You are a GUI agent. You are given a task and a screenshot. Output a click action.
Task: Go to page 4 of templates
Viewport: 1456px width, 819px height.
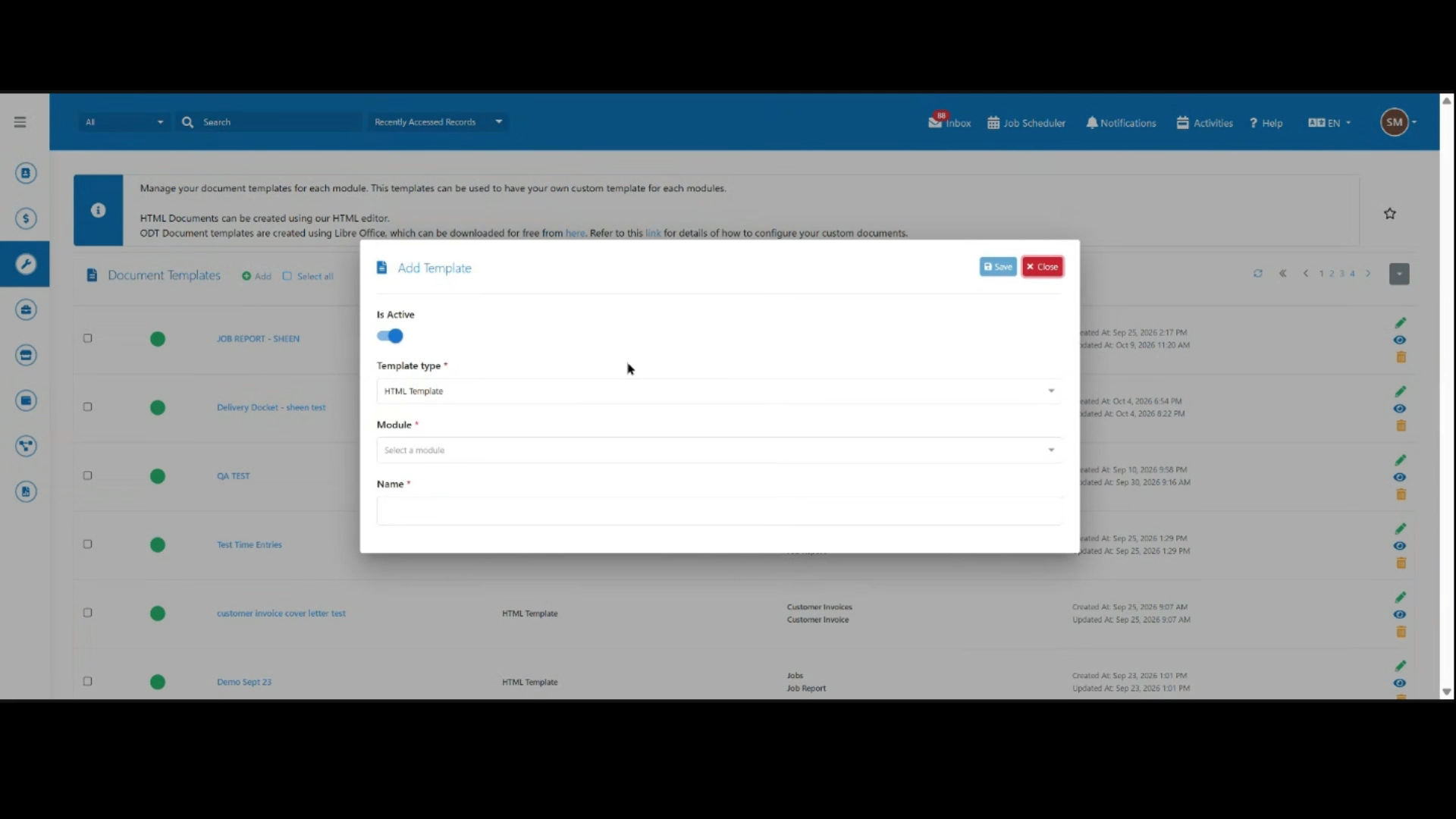point(1352,274)
